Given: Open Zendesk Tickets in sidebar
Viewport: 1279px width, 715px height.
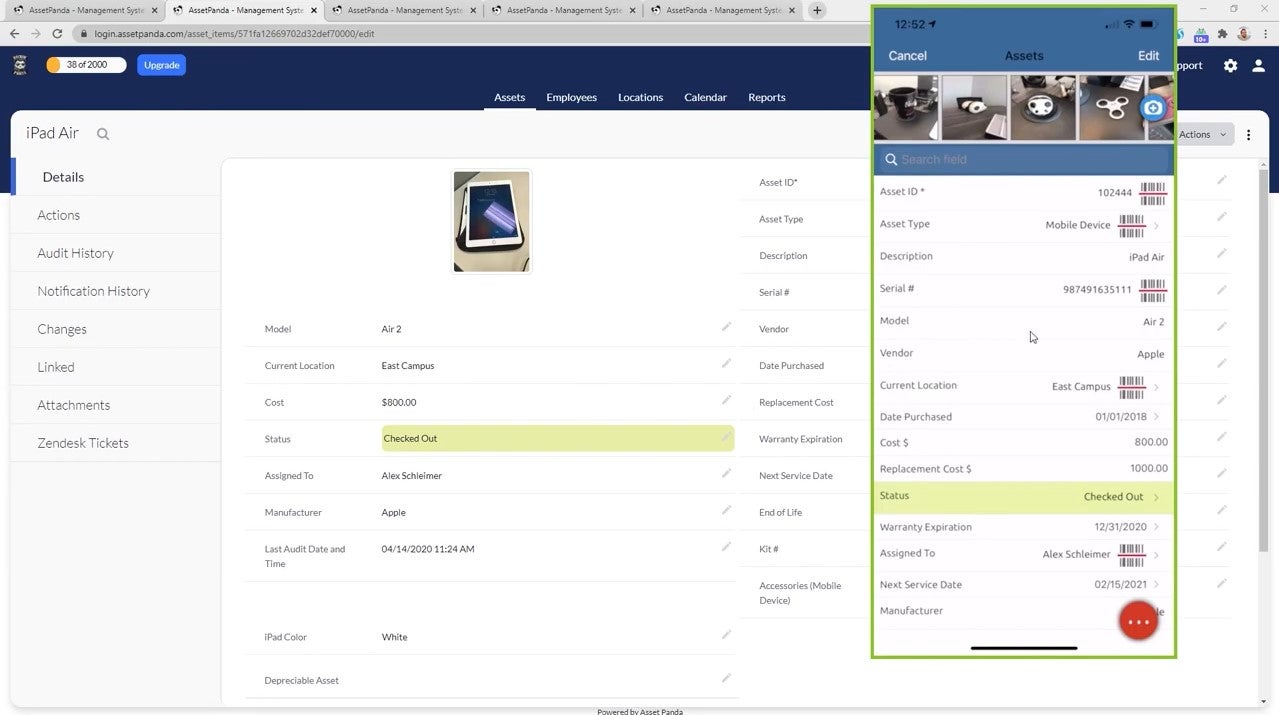Looking at the screenshot, I should (115, 443).
